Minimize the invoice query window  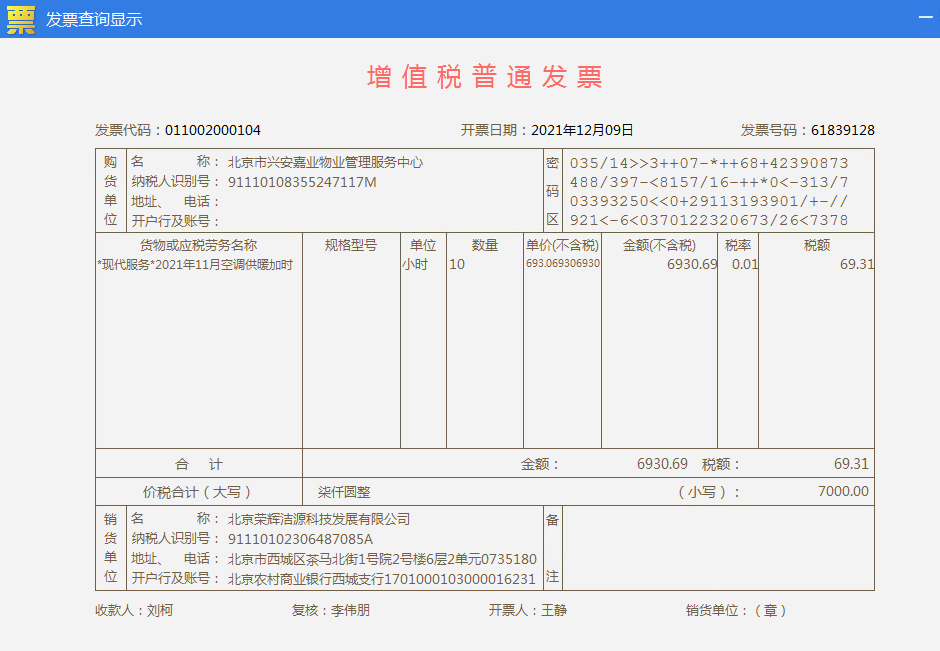click(925, 18)
